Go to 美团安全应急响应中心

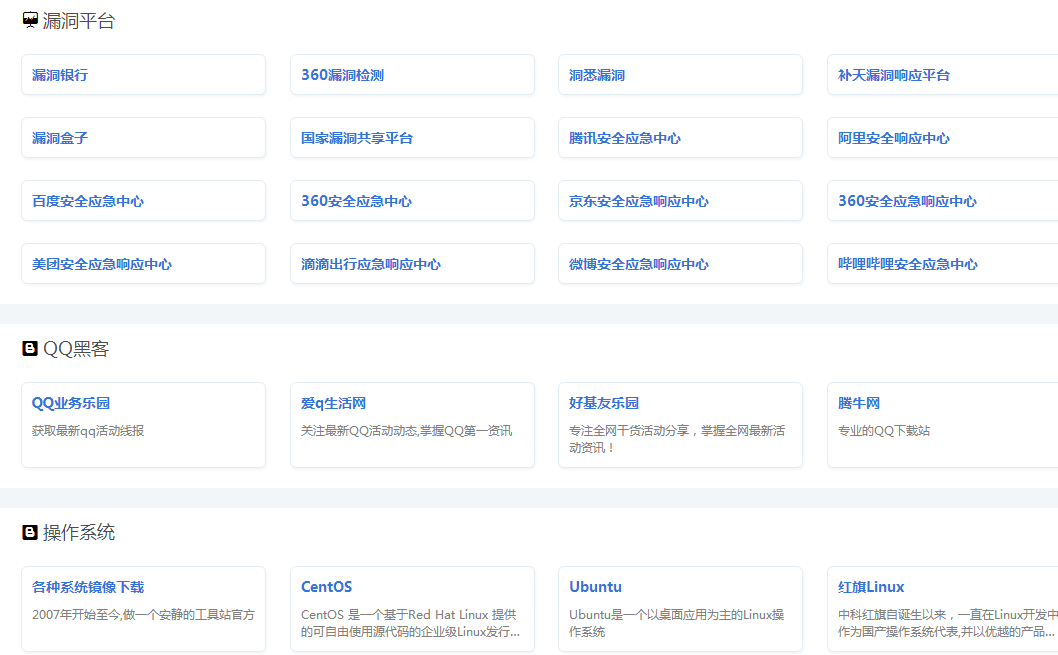102,264
